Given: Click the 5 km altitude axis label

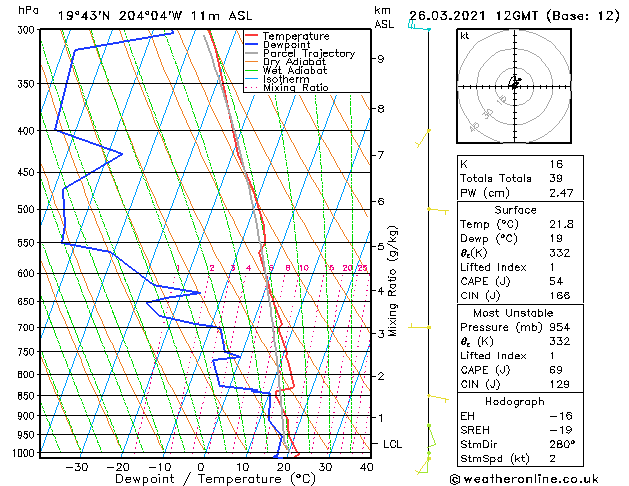Looking at the screenshot, I should [x=381, y=246].
